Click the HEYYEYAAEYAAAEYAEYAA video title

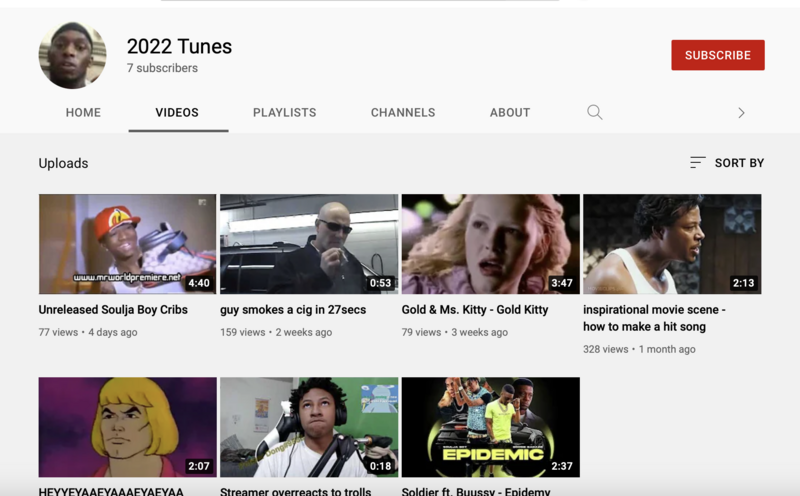(111, 491)
